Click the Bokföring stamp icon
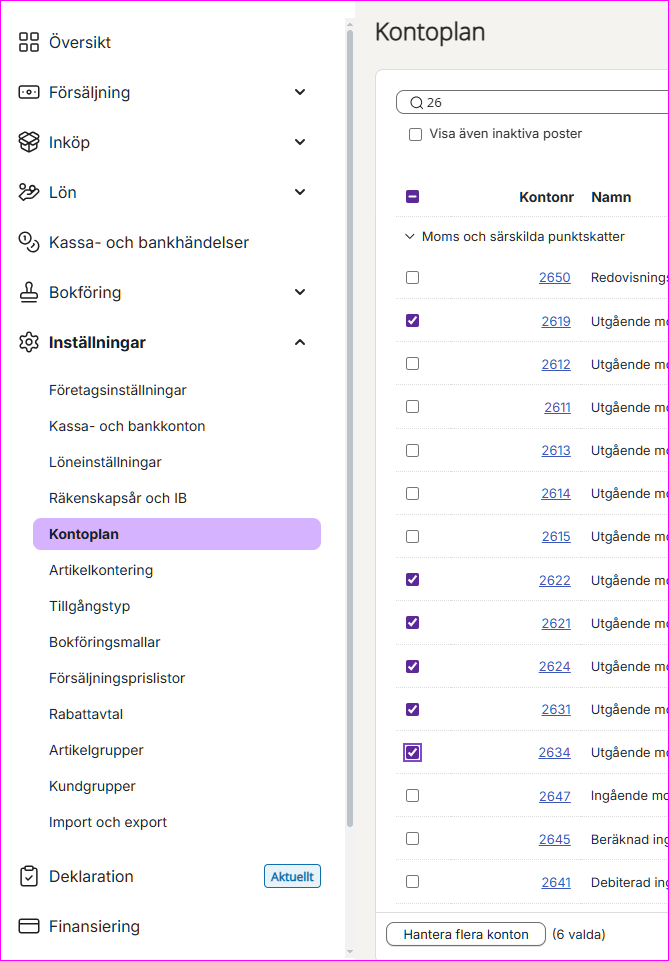The width and height of the screenshot is (669, 961). 29,292
